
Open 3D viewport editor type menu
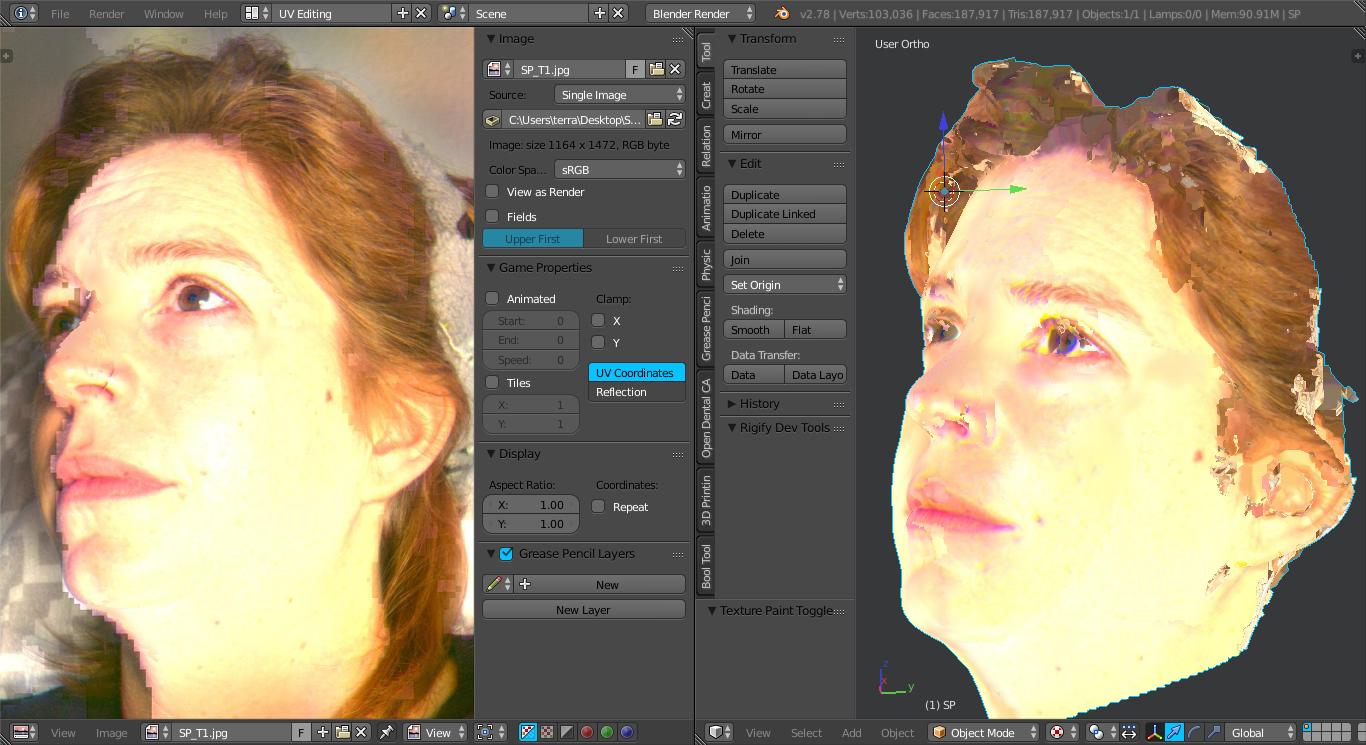(720, 732)
